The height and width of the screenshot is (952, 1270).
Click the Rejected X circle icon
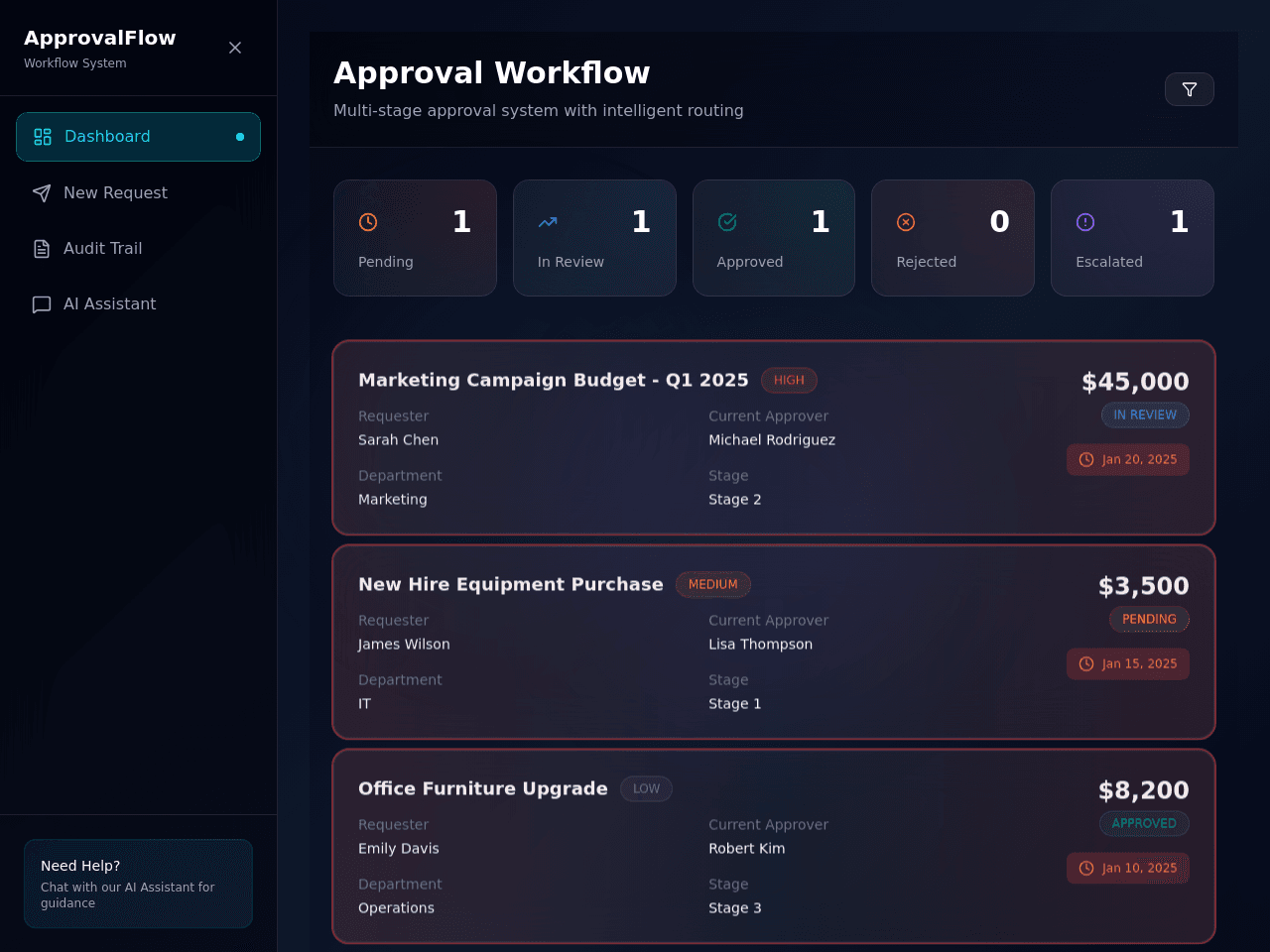tap(906, 222)
